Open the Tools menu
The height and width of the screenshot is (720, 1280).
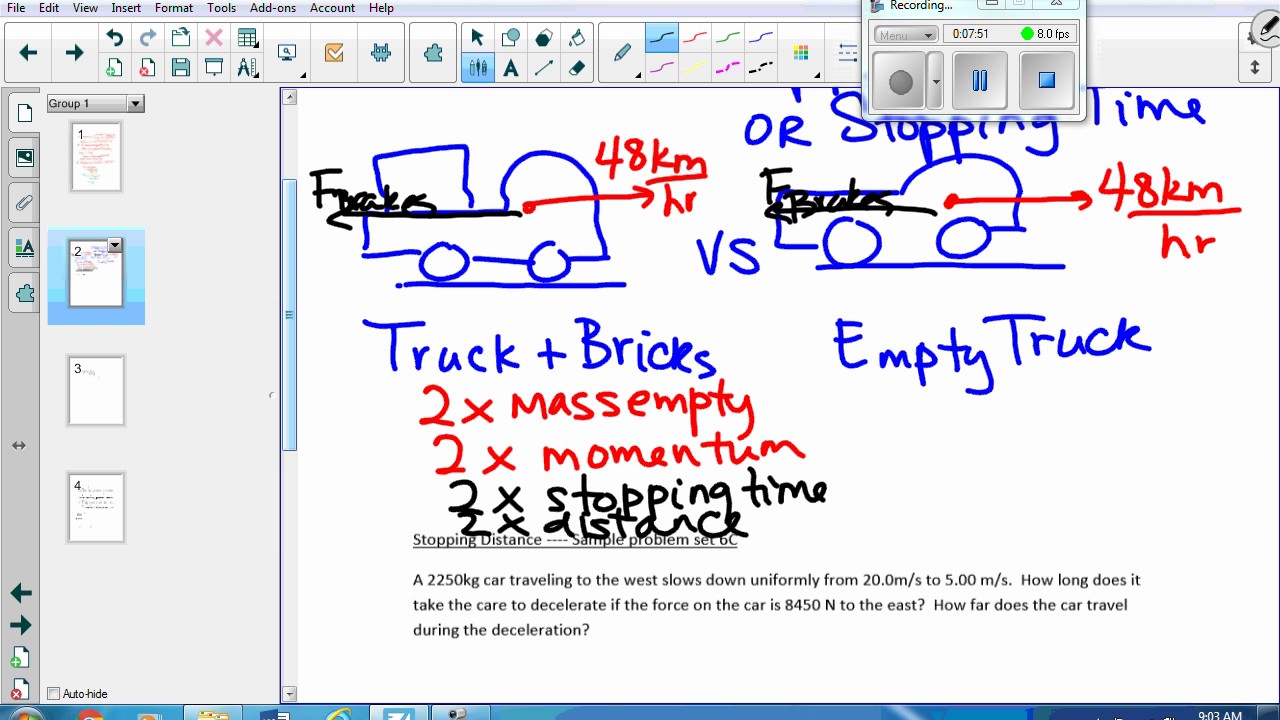click(222, 8)
